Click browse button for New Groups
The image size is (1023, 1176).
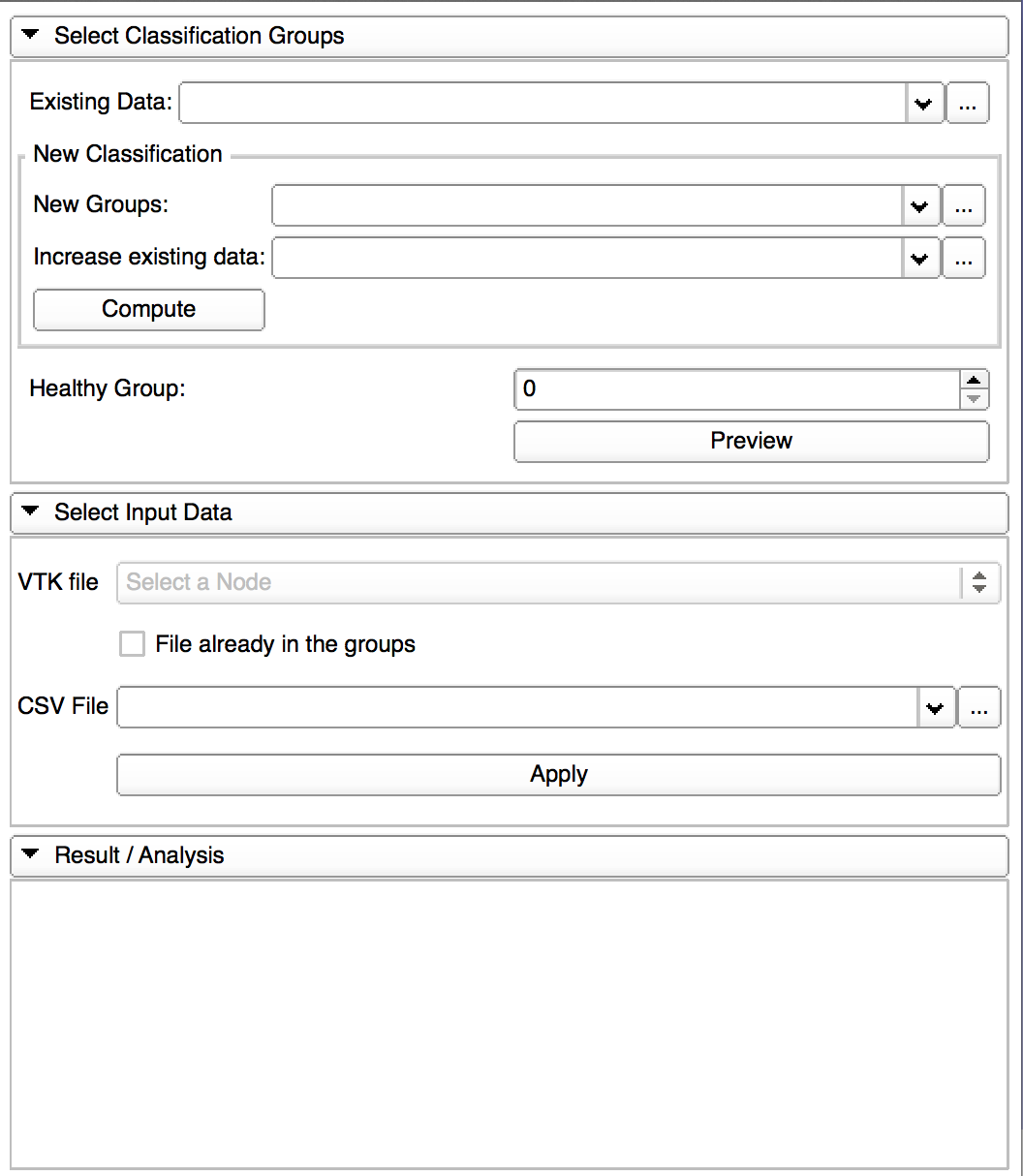[x=963, y=206]
